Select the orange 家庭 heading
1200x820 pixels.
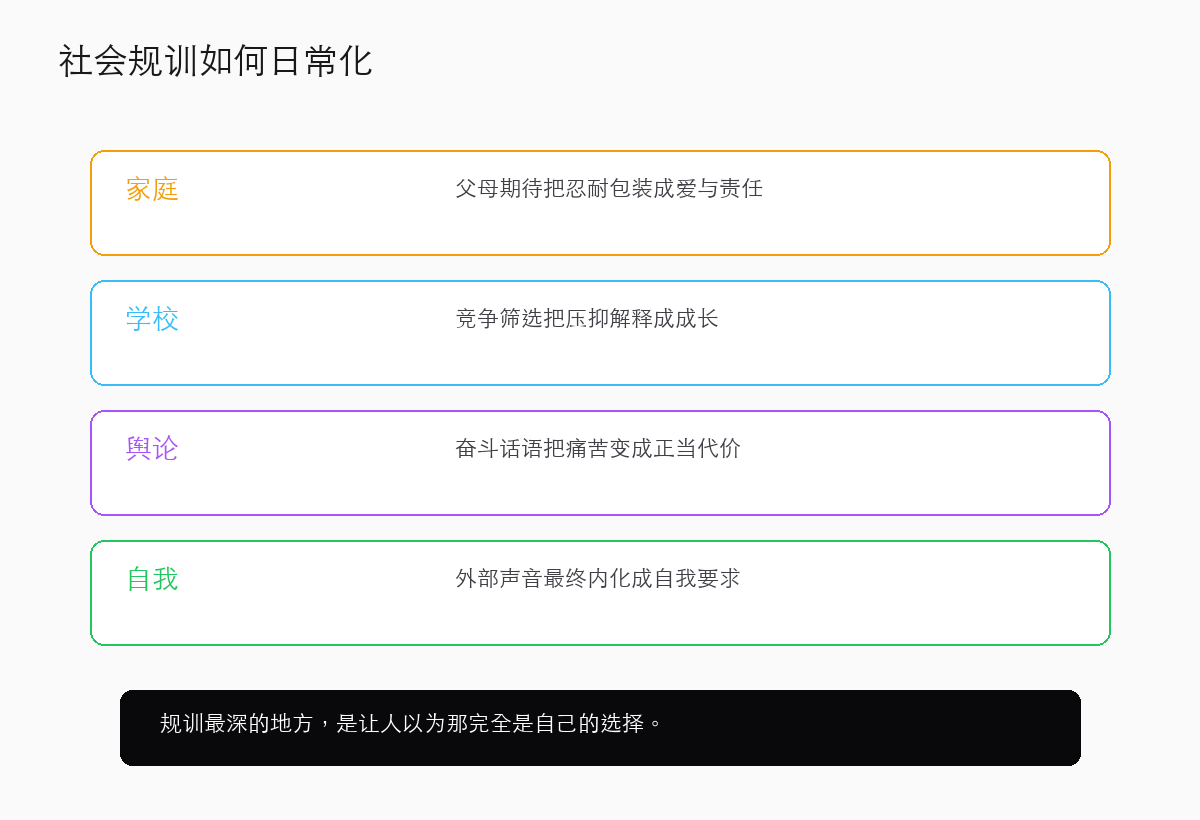point(152,189)
